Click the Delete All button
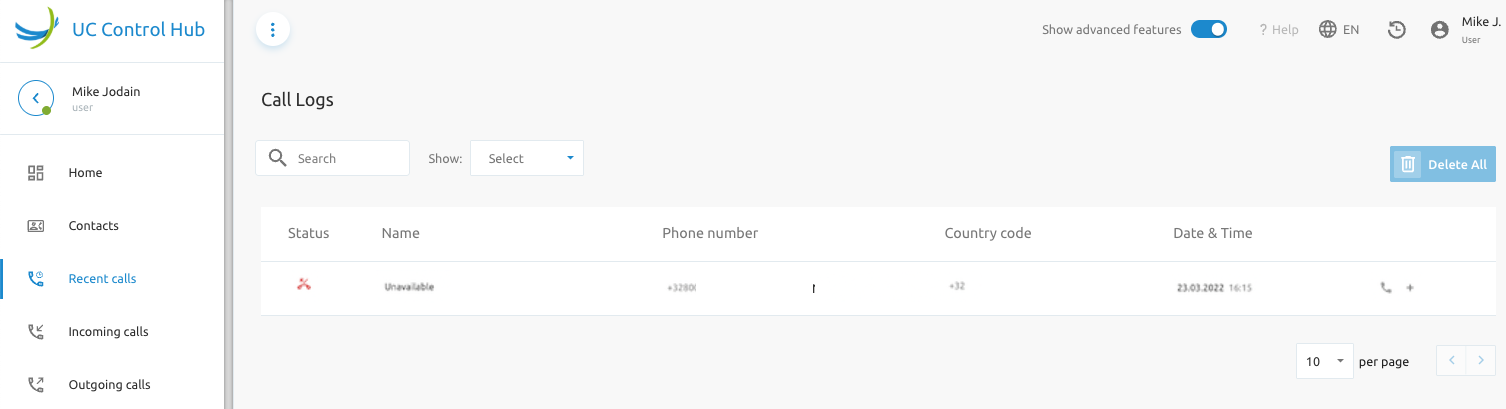Viewport: 1506px width, 409px height. click(x=1443, y=164)
